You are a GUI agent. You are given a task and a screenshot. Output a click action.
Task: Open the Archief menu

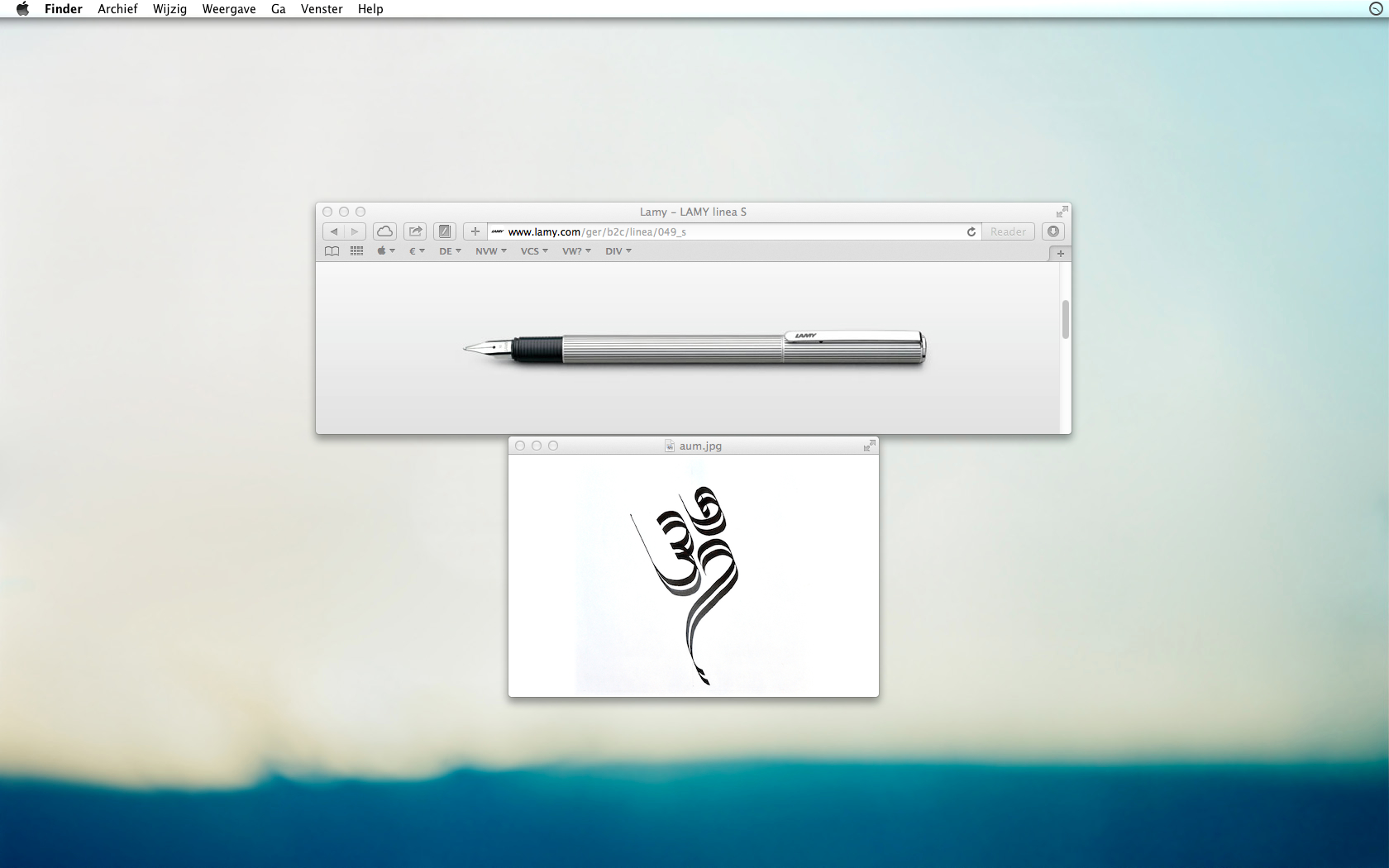pos(117,9)
